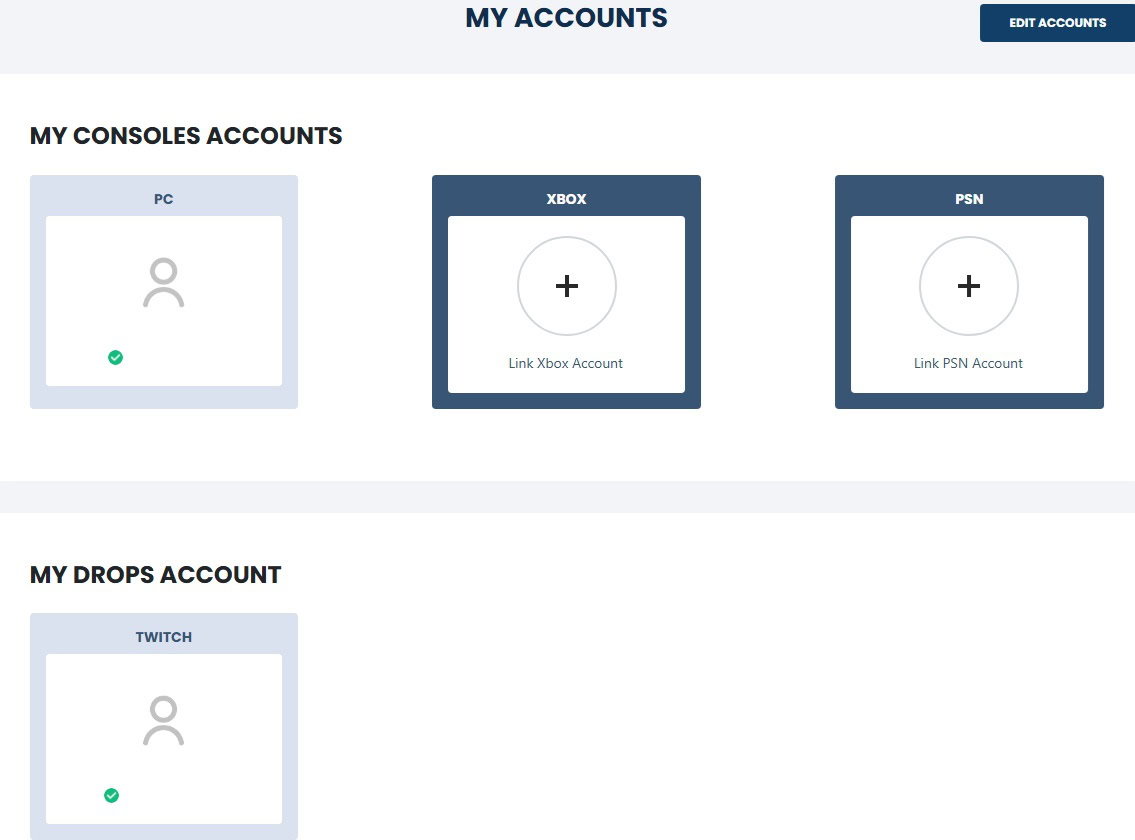Select the PSN card header label
This screenshot has height=840, width=1135.
click(969, 199)
